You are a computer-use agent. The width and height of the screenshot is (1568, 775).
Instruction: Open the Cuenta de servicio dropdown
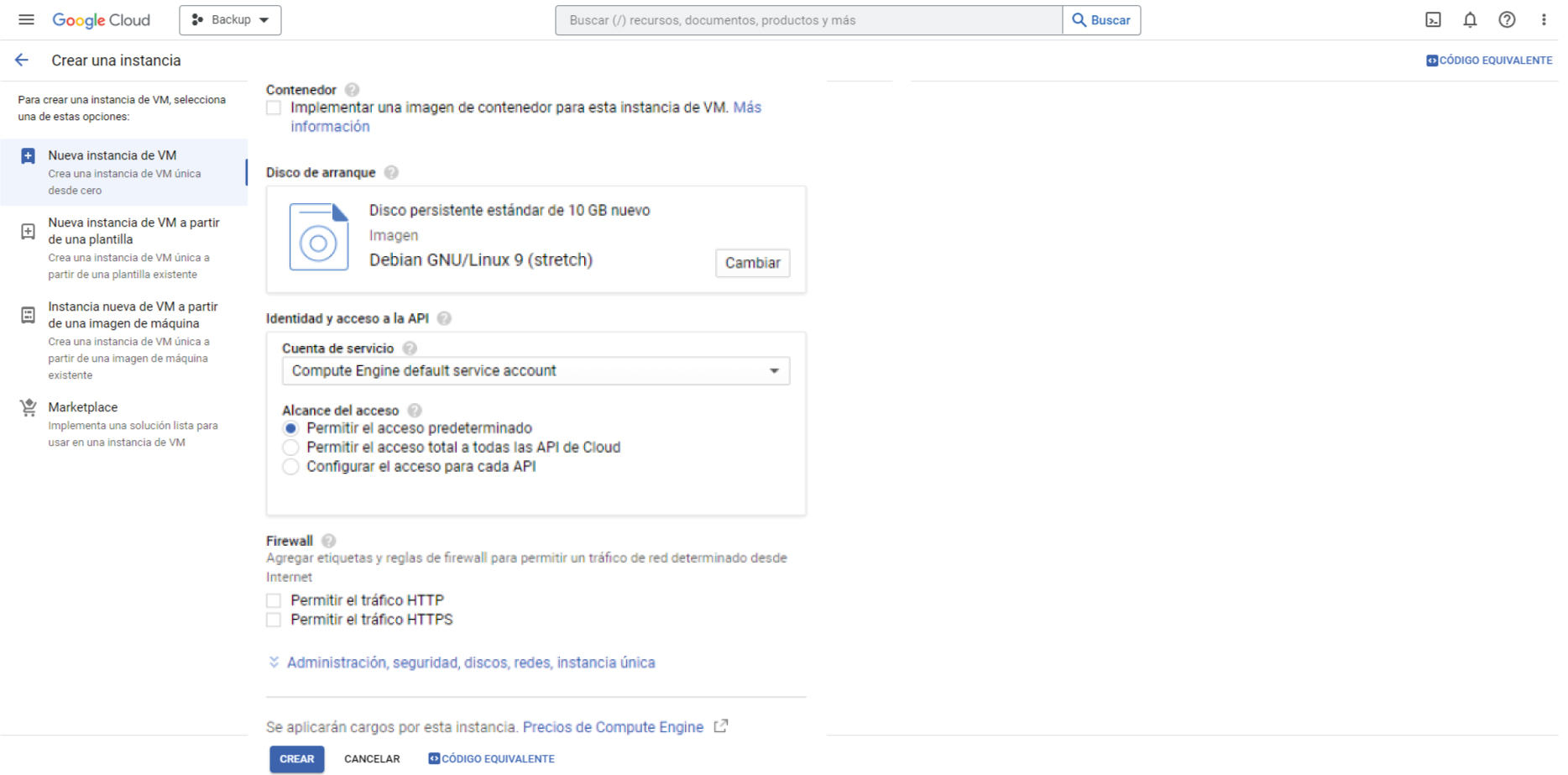coord(536,371)
